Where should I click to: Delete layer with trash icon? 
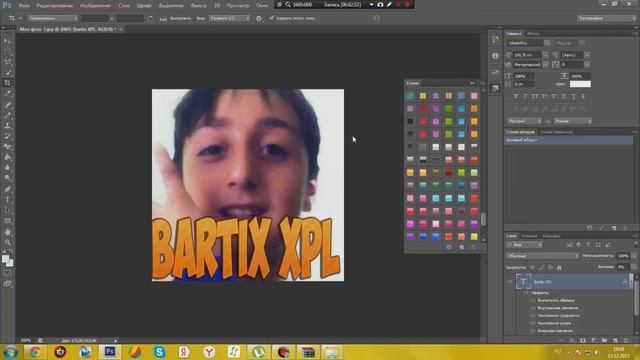point(626,340)
